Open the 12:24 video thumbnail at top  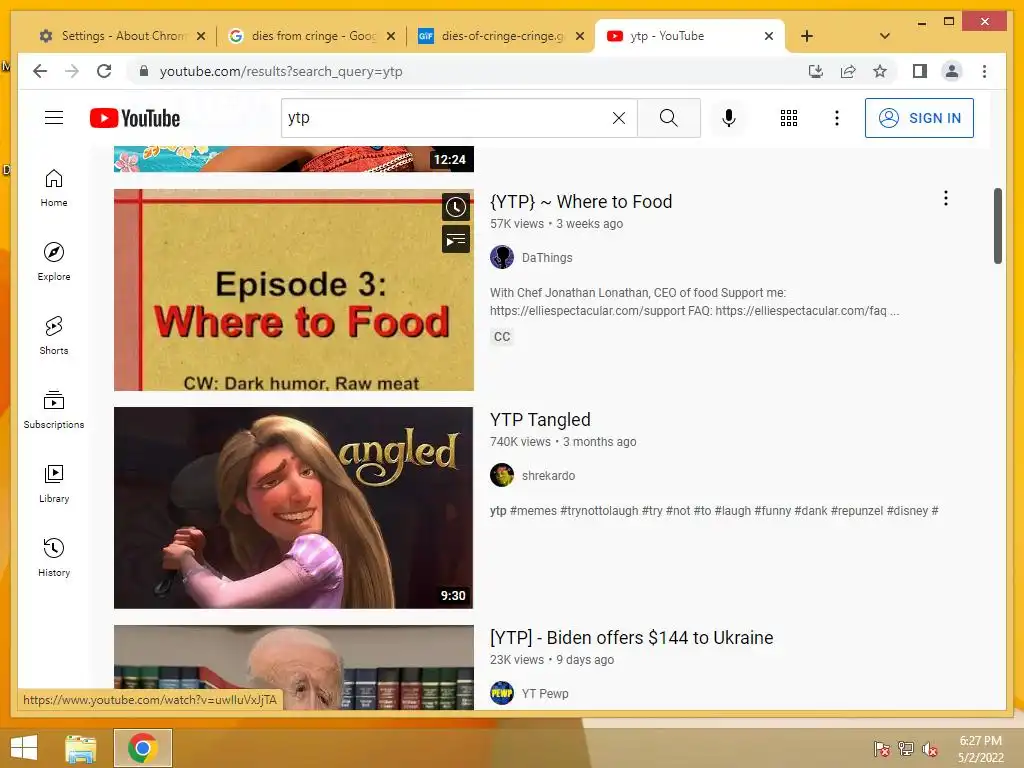(294, 159)
